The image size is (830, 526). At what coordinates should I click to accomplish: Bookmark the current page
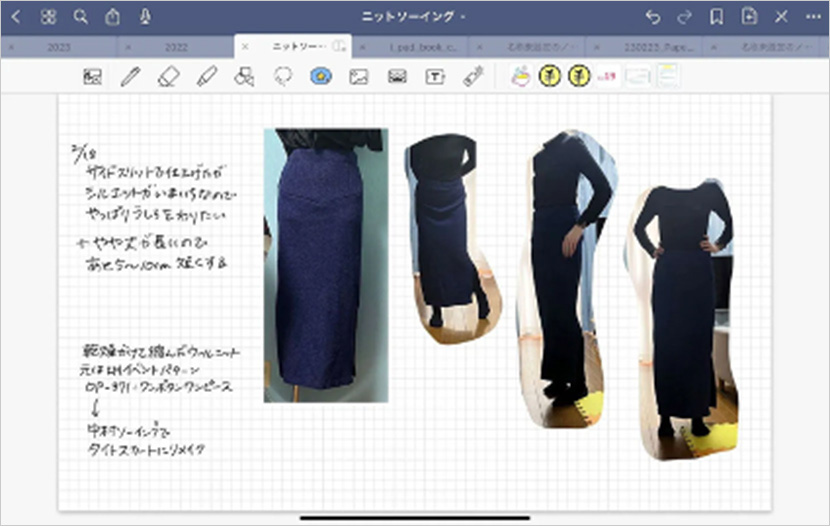click(x=717, y=17)
